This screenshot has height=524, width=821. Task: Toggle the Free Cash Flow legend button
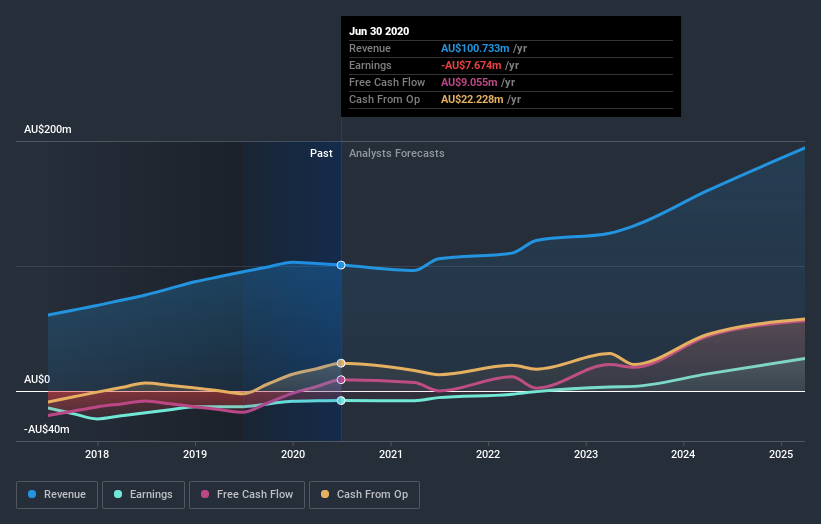pos(247,495)
